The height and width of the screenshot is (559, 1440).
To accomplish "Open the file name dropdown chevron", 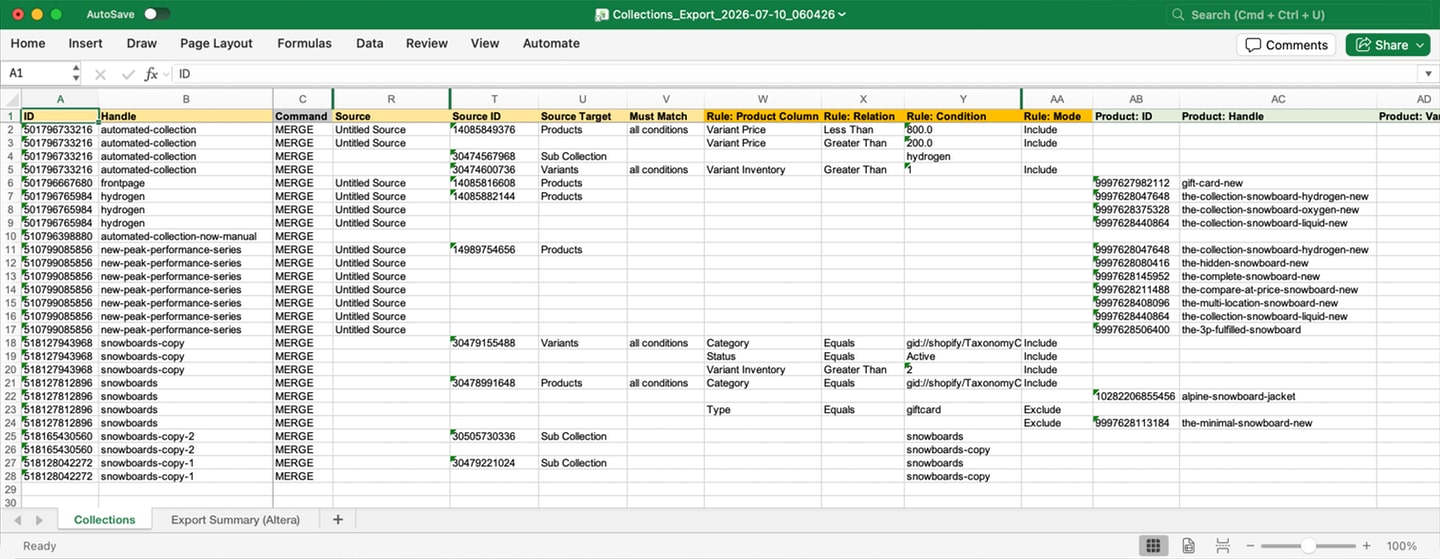I will 842,14.
